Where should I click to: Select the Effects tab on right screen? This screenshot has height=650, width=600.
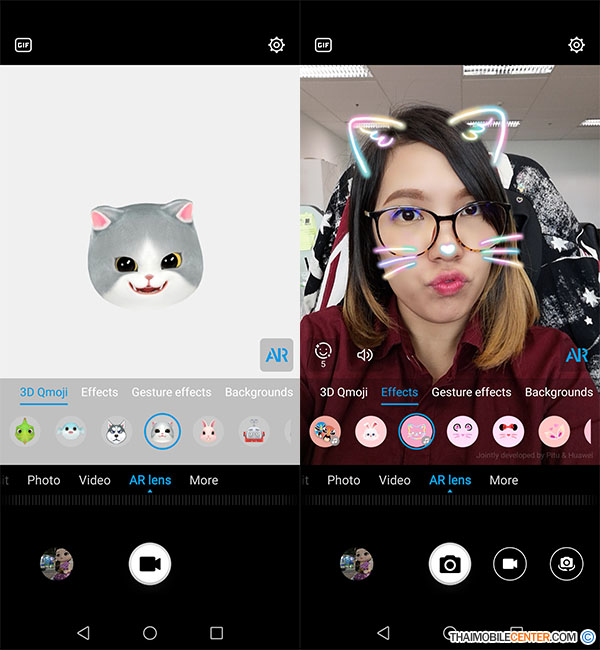(399, 392)
